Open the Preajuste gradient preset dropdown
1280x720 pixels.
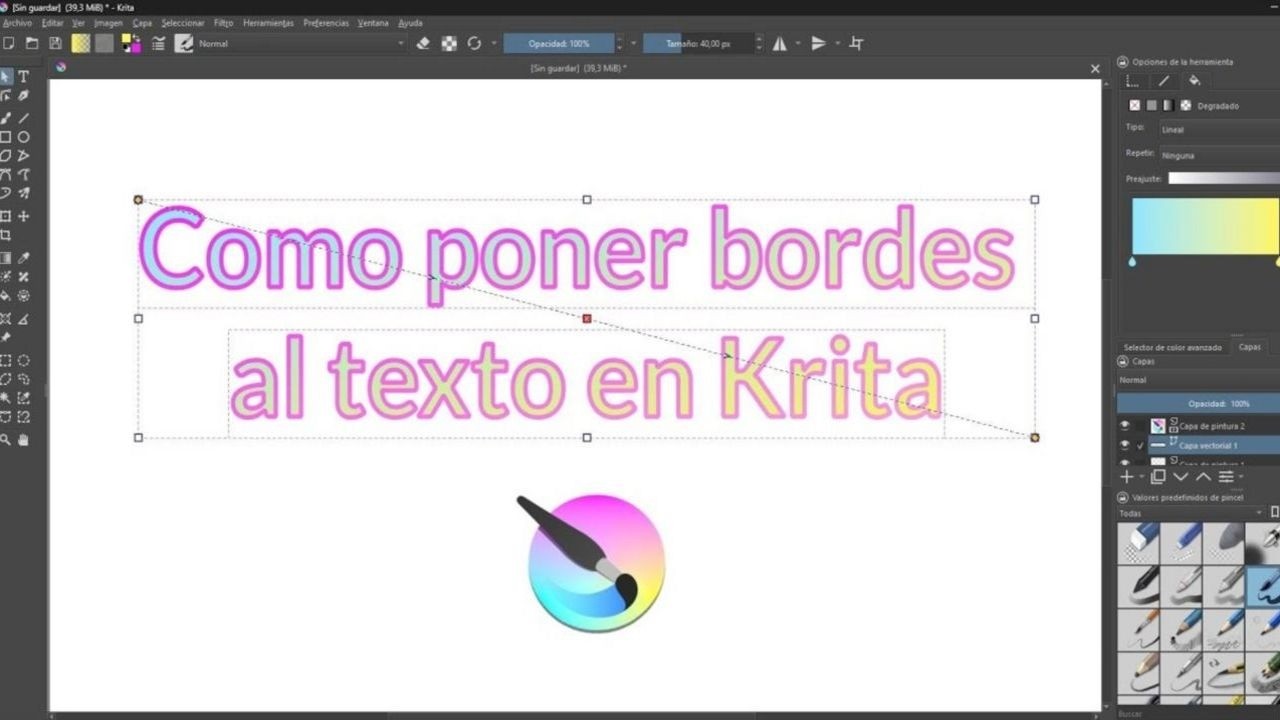[1224, 178]
